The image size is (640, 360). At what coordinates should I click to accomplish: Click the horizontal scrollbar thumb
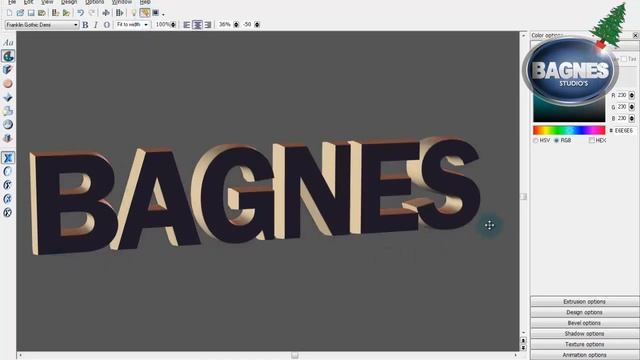(295, 356)
